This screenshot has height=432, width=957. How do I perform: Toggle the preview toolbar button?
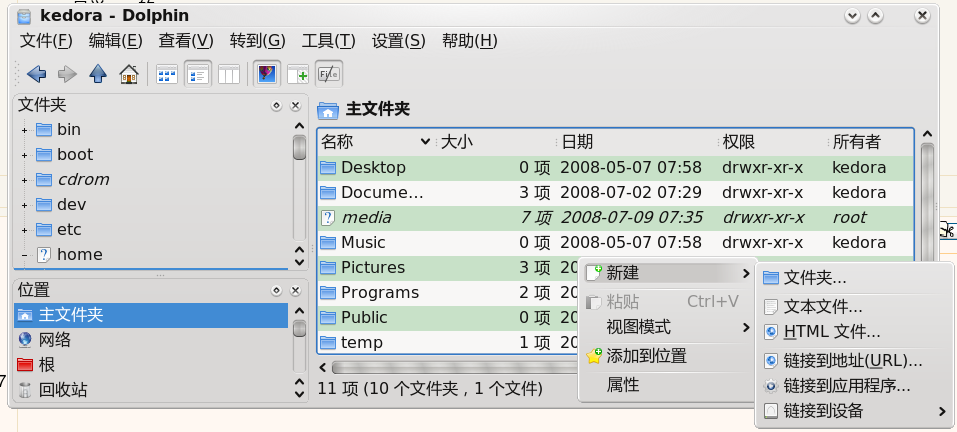(267, 74)
